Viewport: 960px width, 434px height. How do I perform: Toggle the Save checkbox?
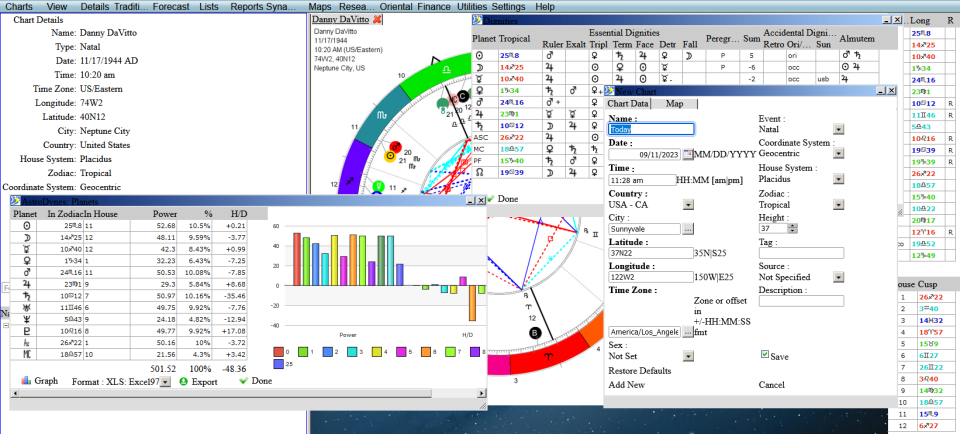point(765,354)
